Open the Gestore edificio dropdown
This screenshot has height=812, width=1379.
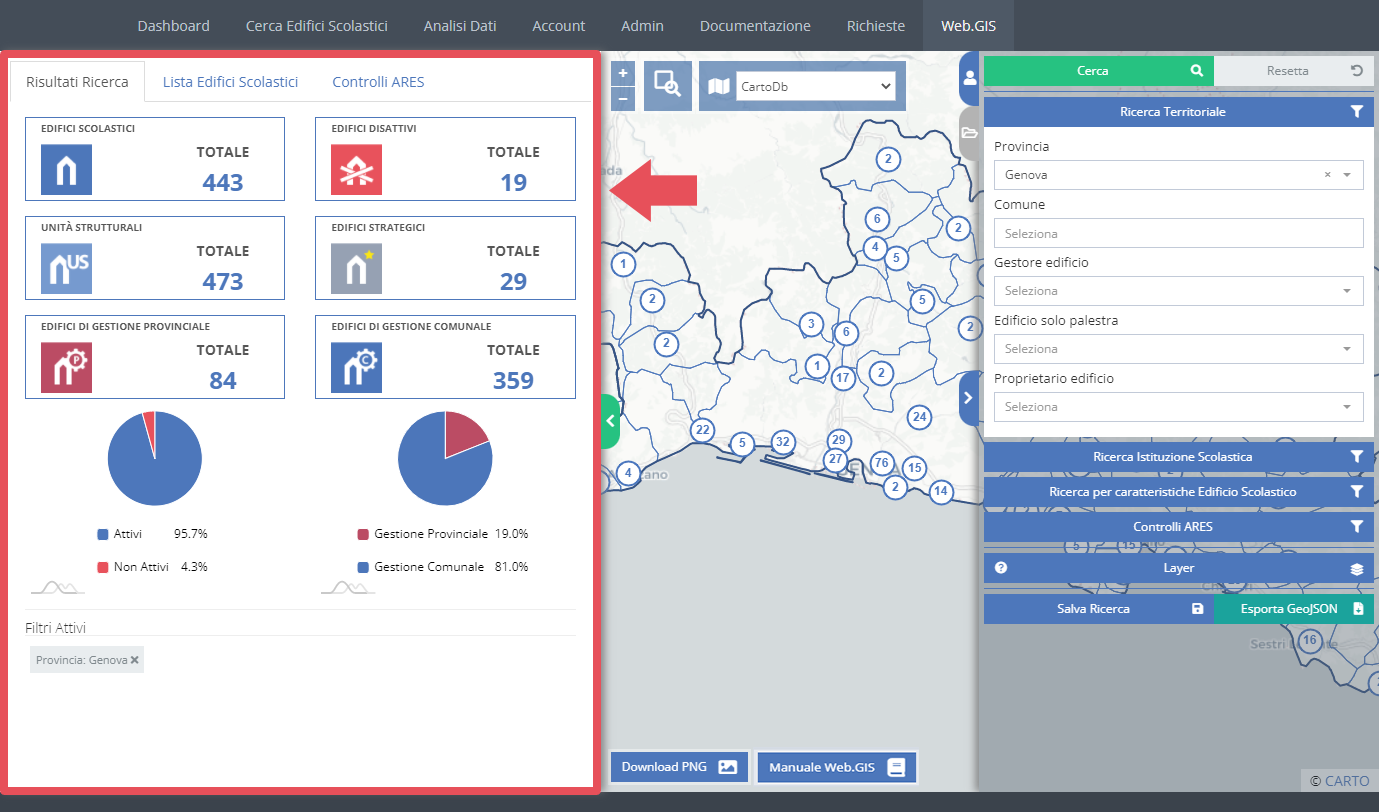pos(1178,291)
